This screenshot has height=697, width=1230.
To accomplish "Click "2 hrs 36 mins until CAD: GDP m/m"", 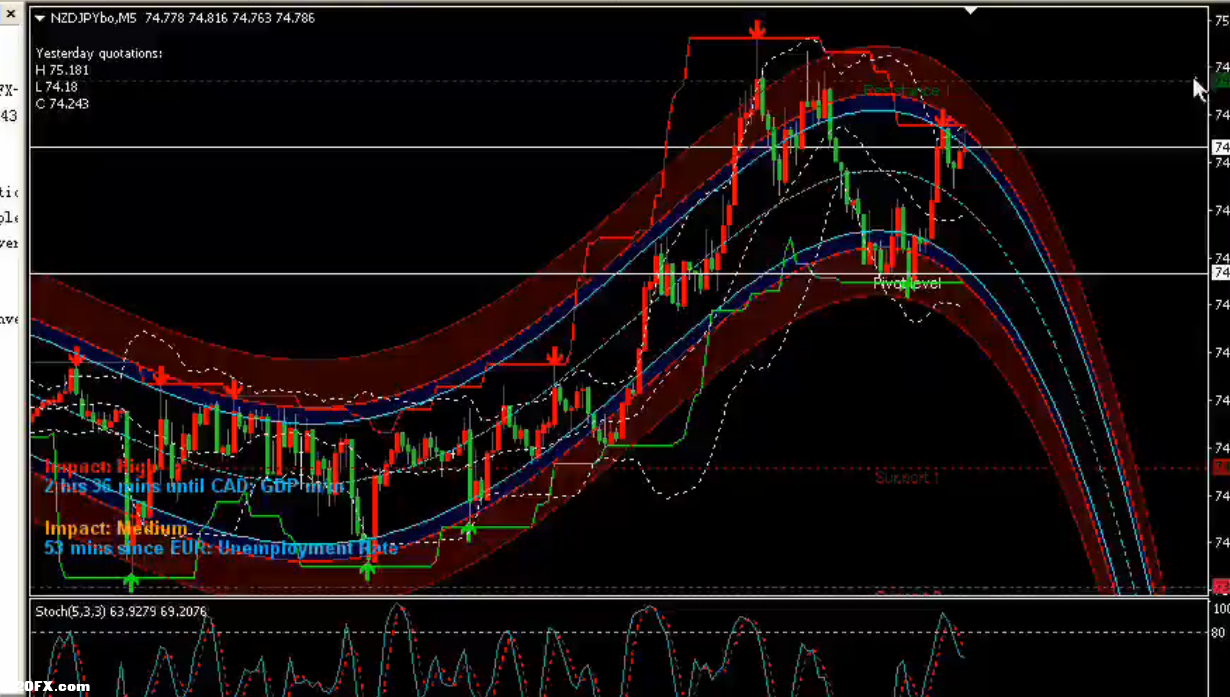I will coord(194,487).
